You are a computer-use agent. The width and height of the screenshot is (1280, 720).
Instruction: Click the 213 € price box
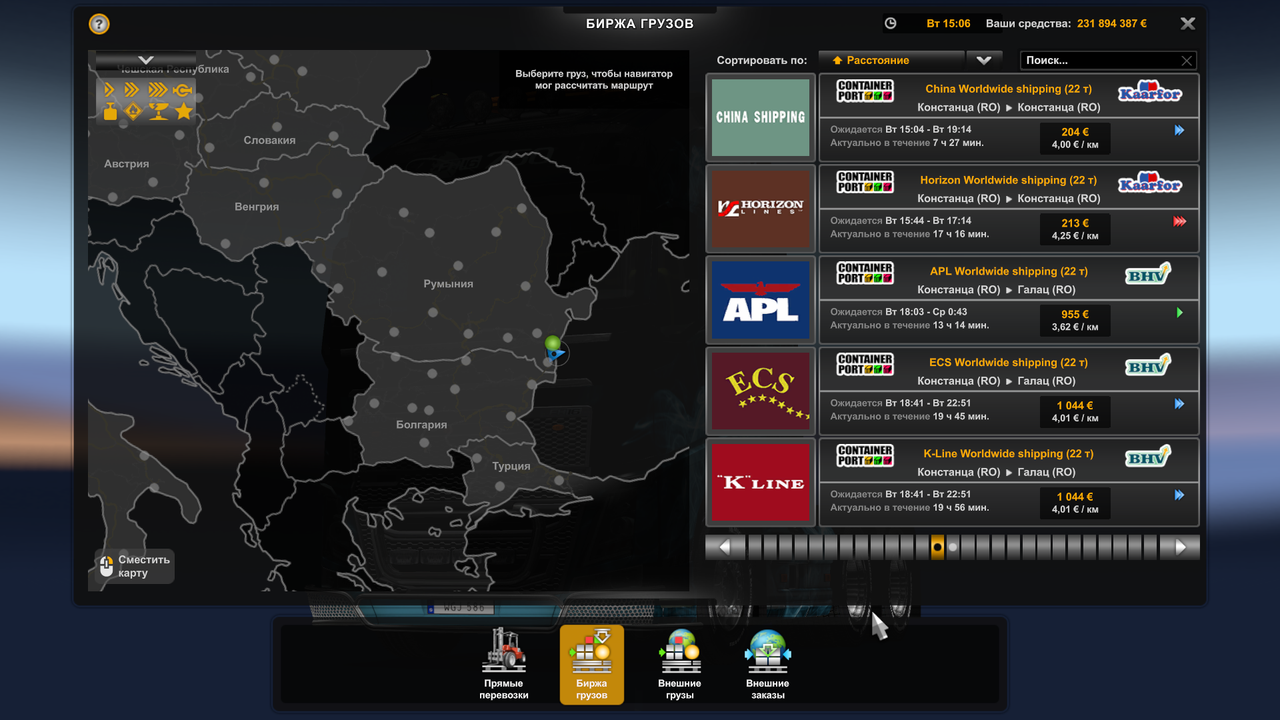1075,229
